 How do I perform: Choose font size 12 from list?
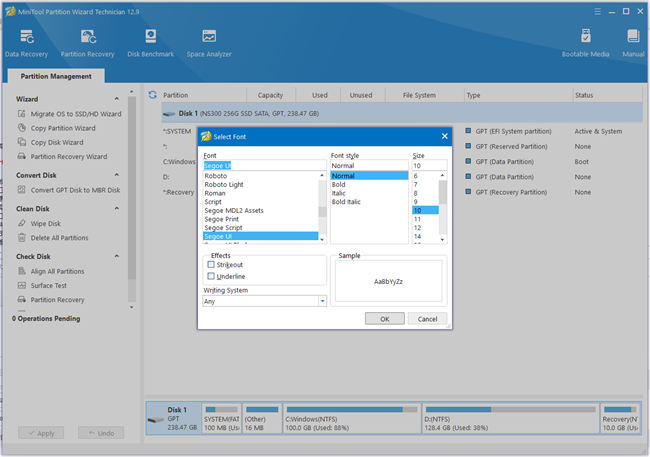click(x=418, y=228)
